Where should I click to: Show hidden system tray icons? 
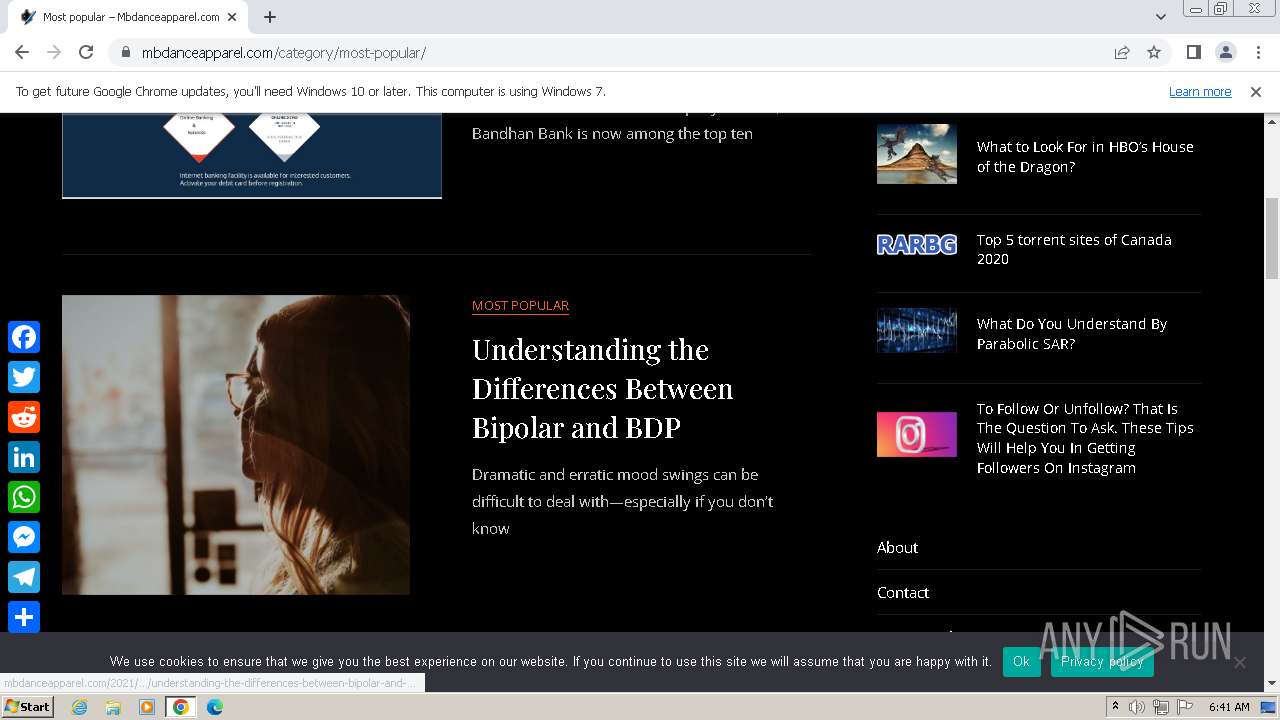coord(1116,707)
